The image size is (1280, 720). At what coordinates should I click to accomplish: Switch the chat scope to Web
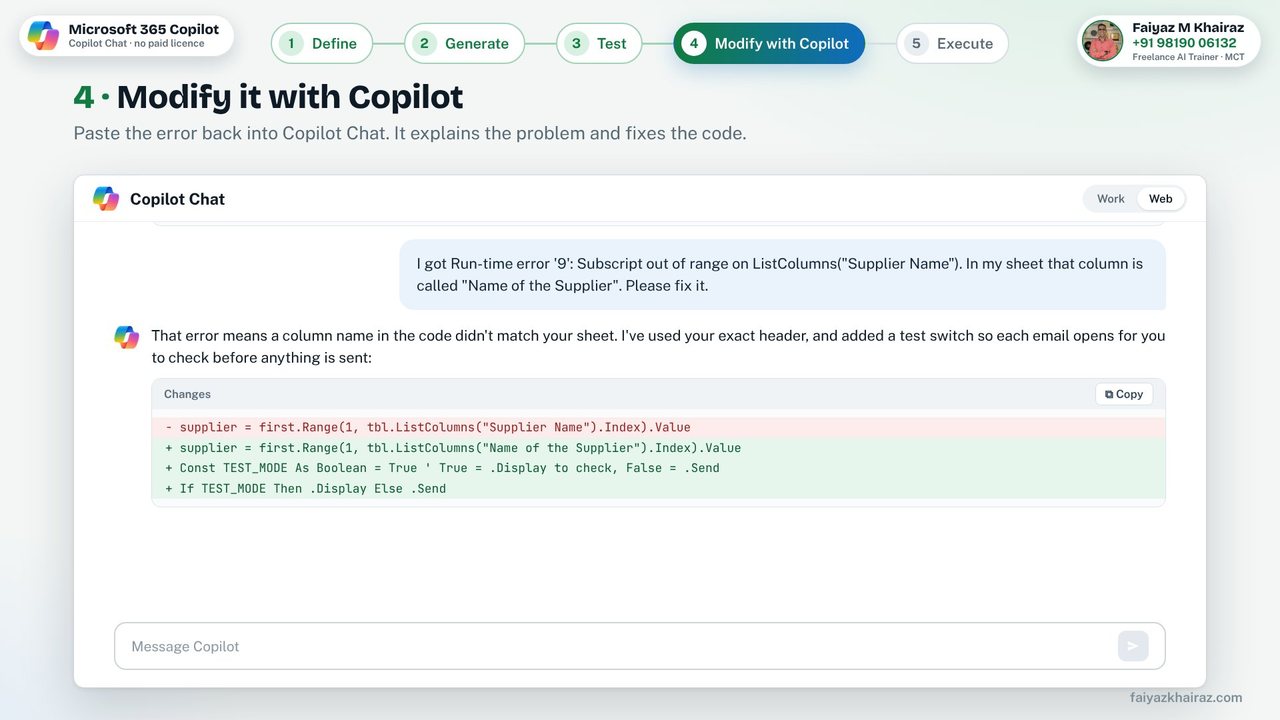[x=1160, y=198]
